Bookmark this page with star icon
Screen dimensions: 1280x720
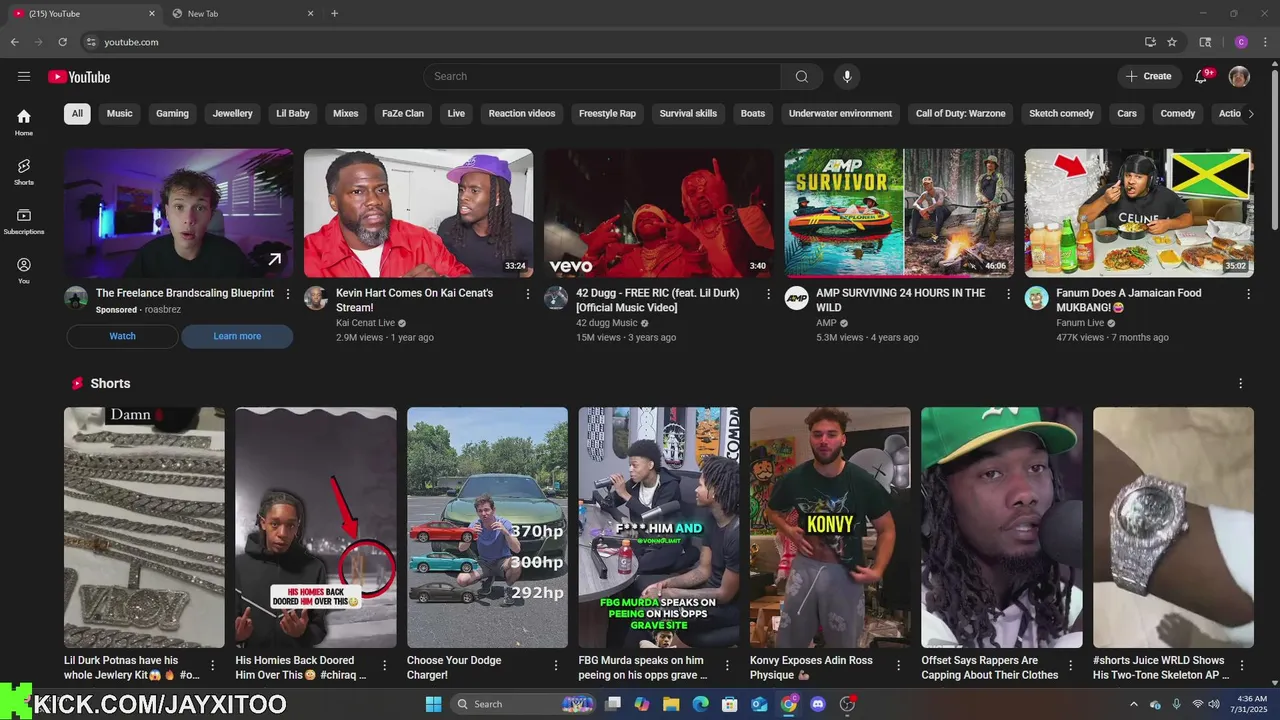coord(1172,42)
